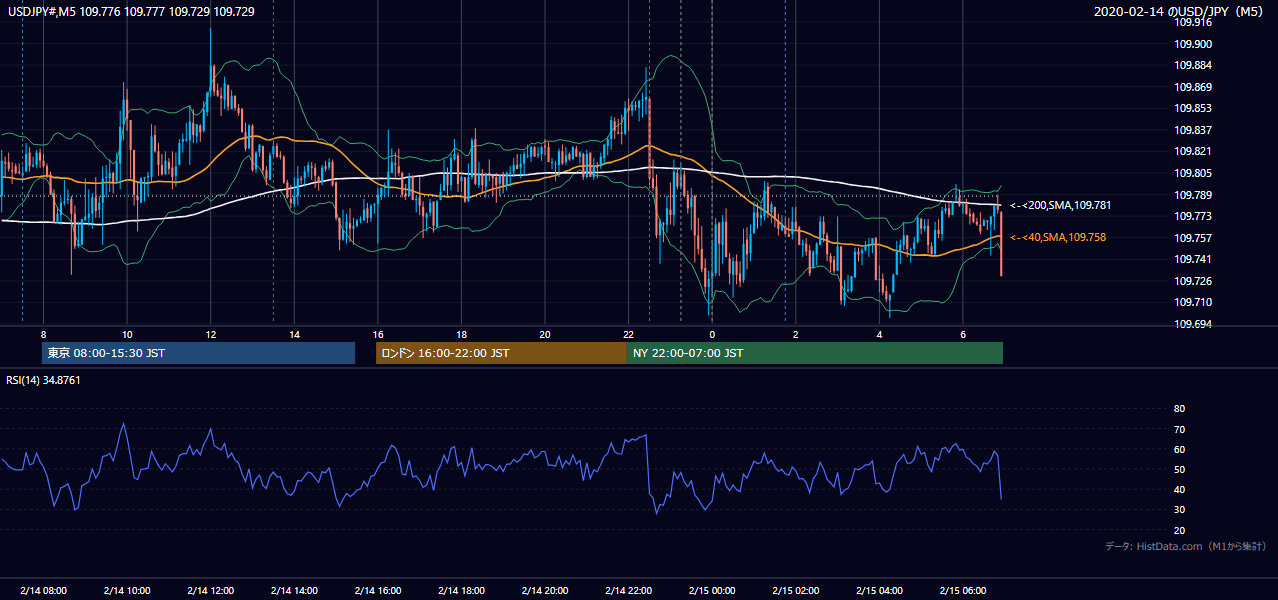Click the 2/15 02:00 time label
The width and height of the screenshot is (1278, 600).
[x=795, y=591]
